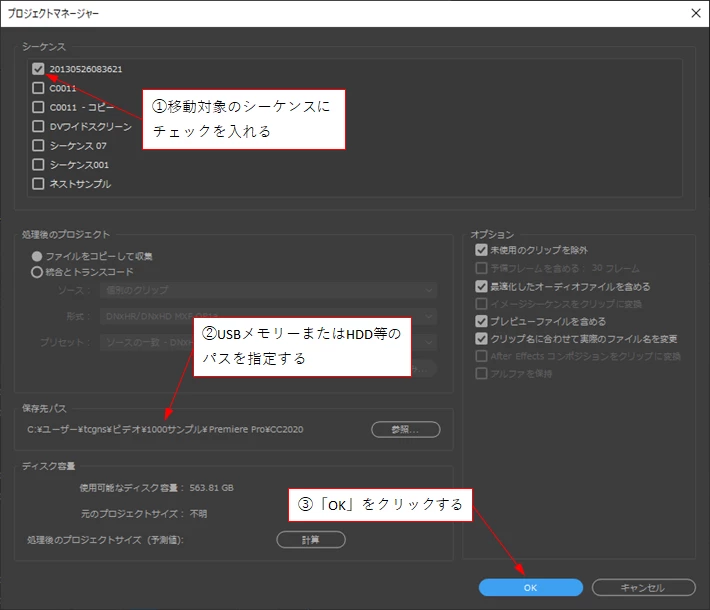Toggle プレビューファイルを含める checkbox

[481, 321]
